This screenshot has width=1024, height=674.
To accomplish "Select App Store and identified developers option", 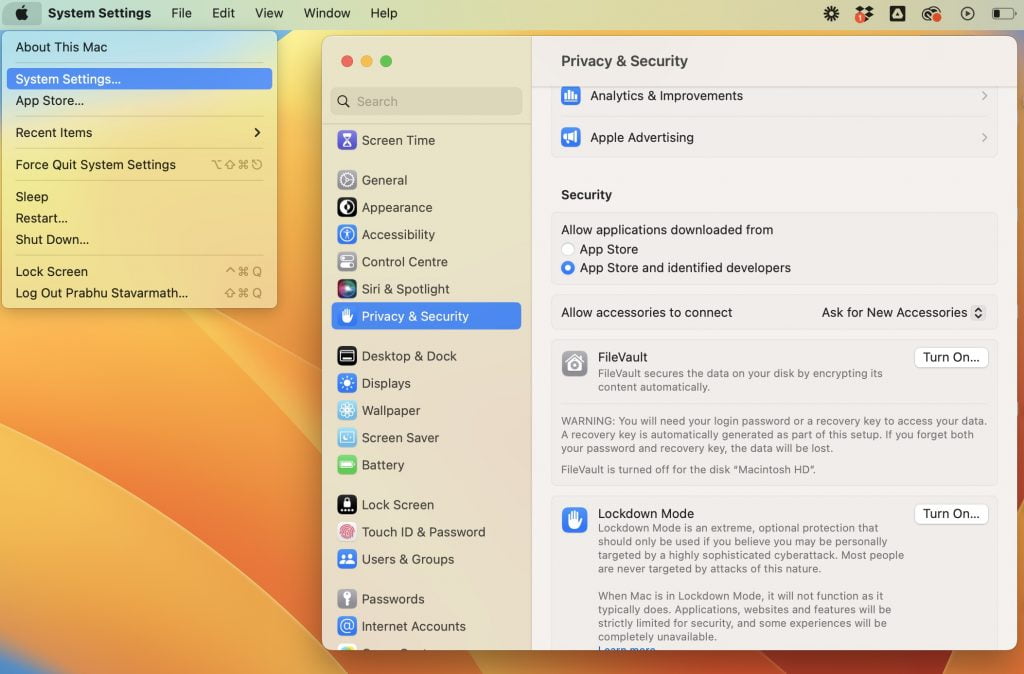I will click(x=568, y=268).
